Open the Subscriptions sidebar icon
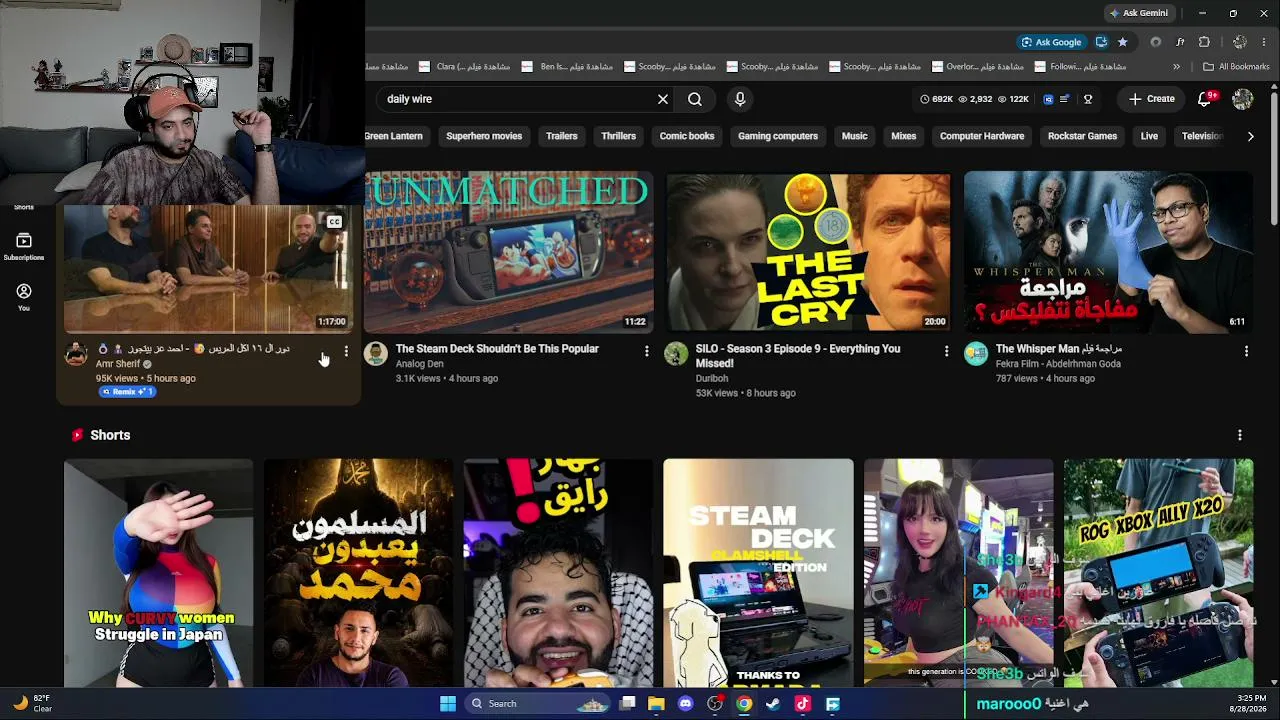Viewport: 1280px width, 720px height. coord(24,246)
